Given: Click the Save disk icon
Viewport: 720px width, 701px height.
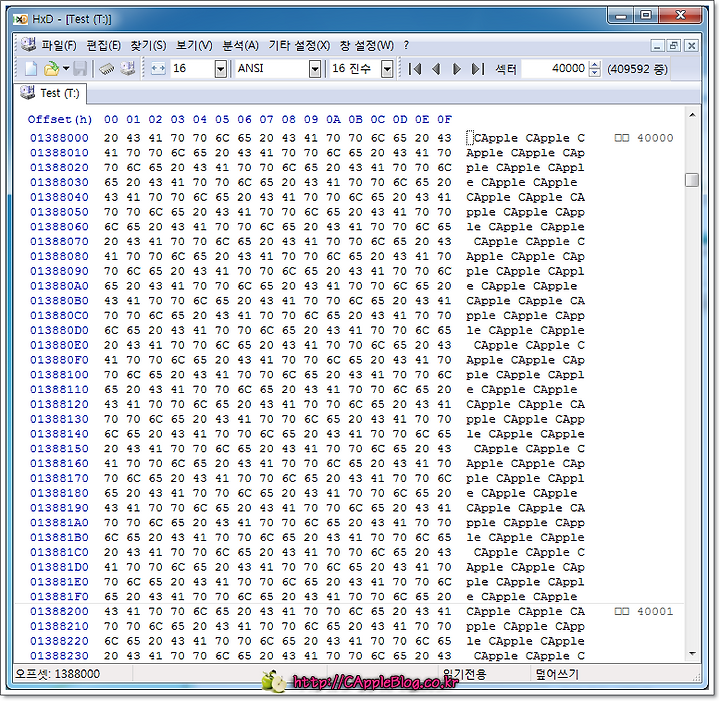Looking at the screenshot, I should [80, 69].
